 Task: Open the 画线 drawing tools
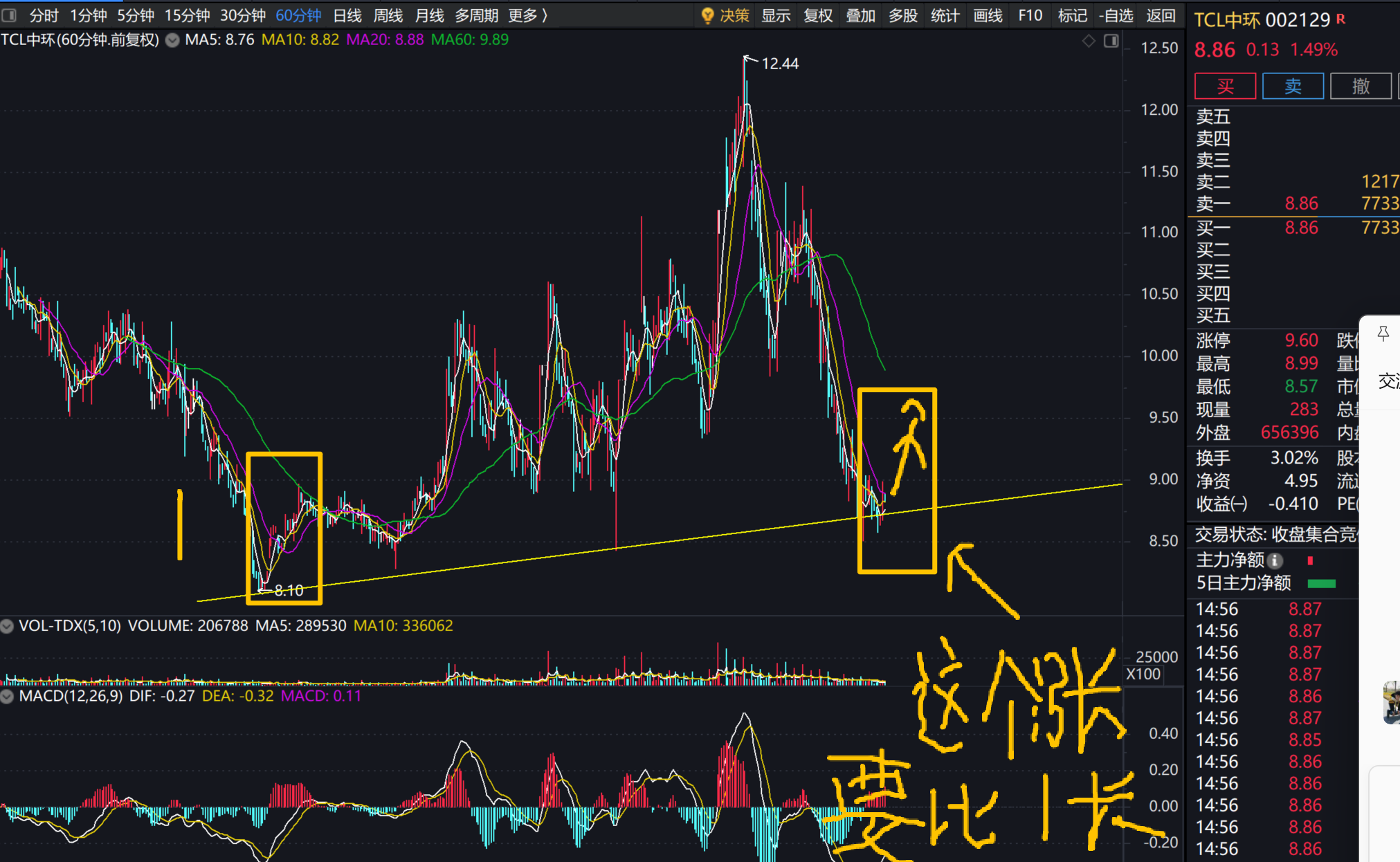[x=988, y=15]
